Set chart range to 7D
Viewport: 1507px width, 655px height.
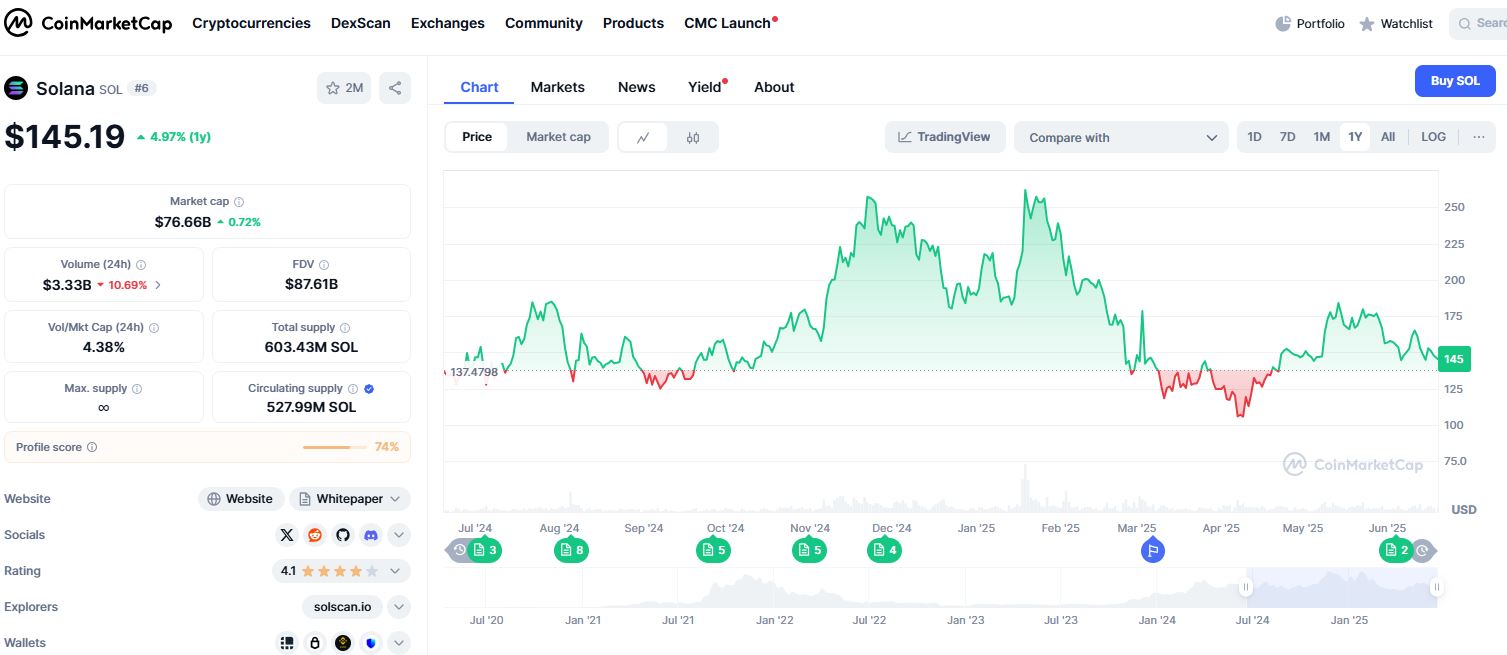coord(1288,137)
